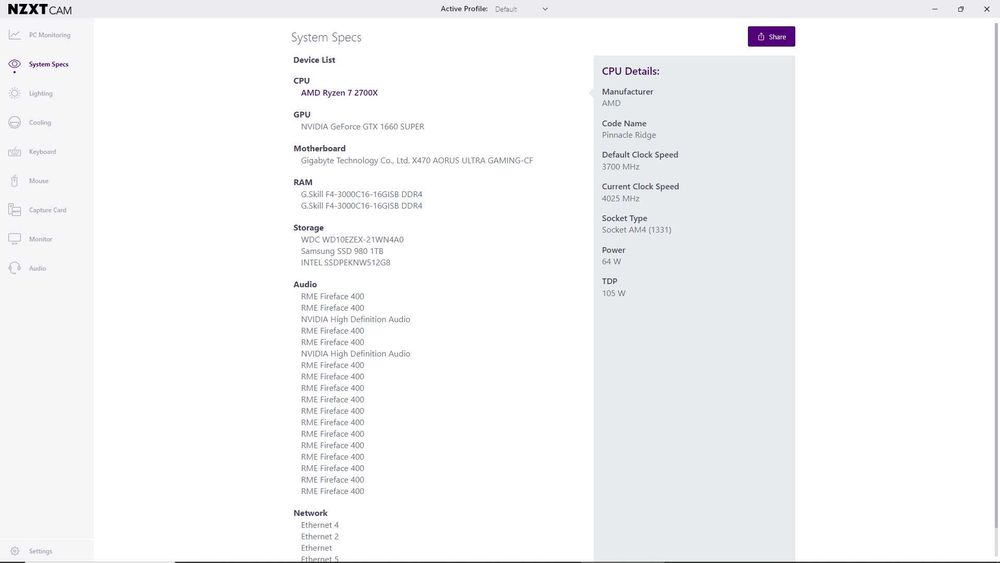This screenshot has height=563, width=1000.
Task: Click the CPU Details panel heading
Action: click(630, 71)
